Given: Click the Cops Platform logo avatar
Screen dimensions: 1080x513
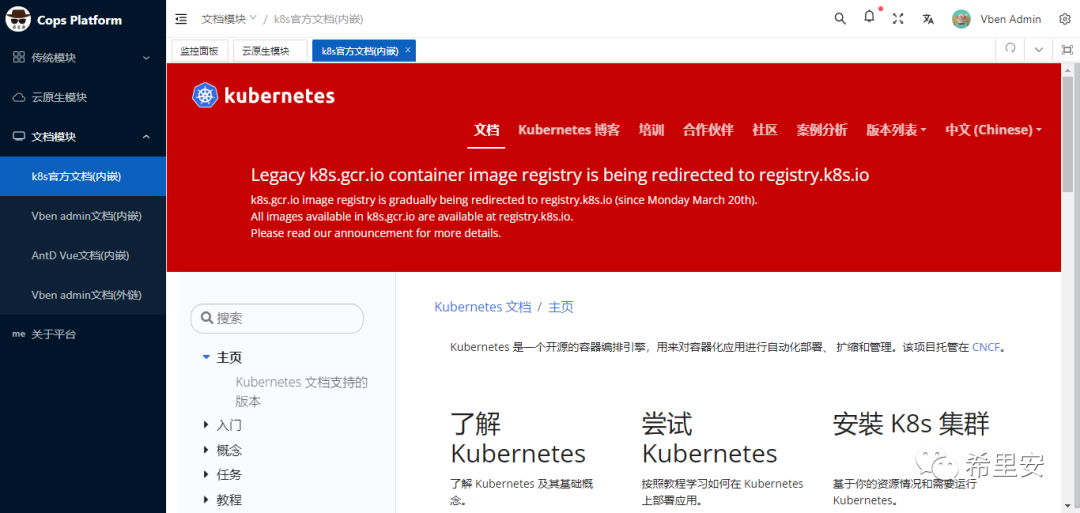Looking at the screenshot, I should coord(16,20).
